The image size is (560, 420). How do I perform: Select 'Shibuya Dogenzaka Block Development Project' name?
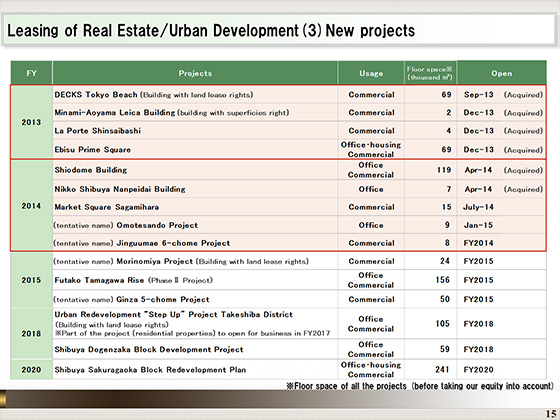[x=149, y=349]
